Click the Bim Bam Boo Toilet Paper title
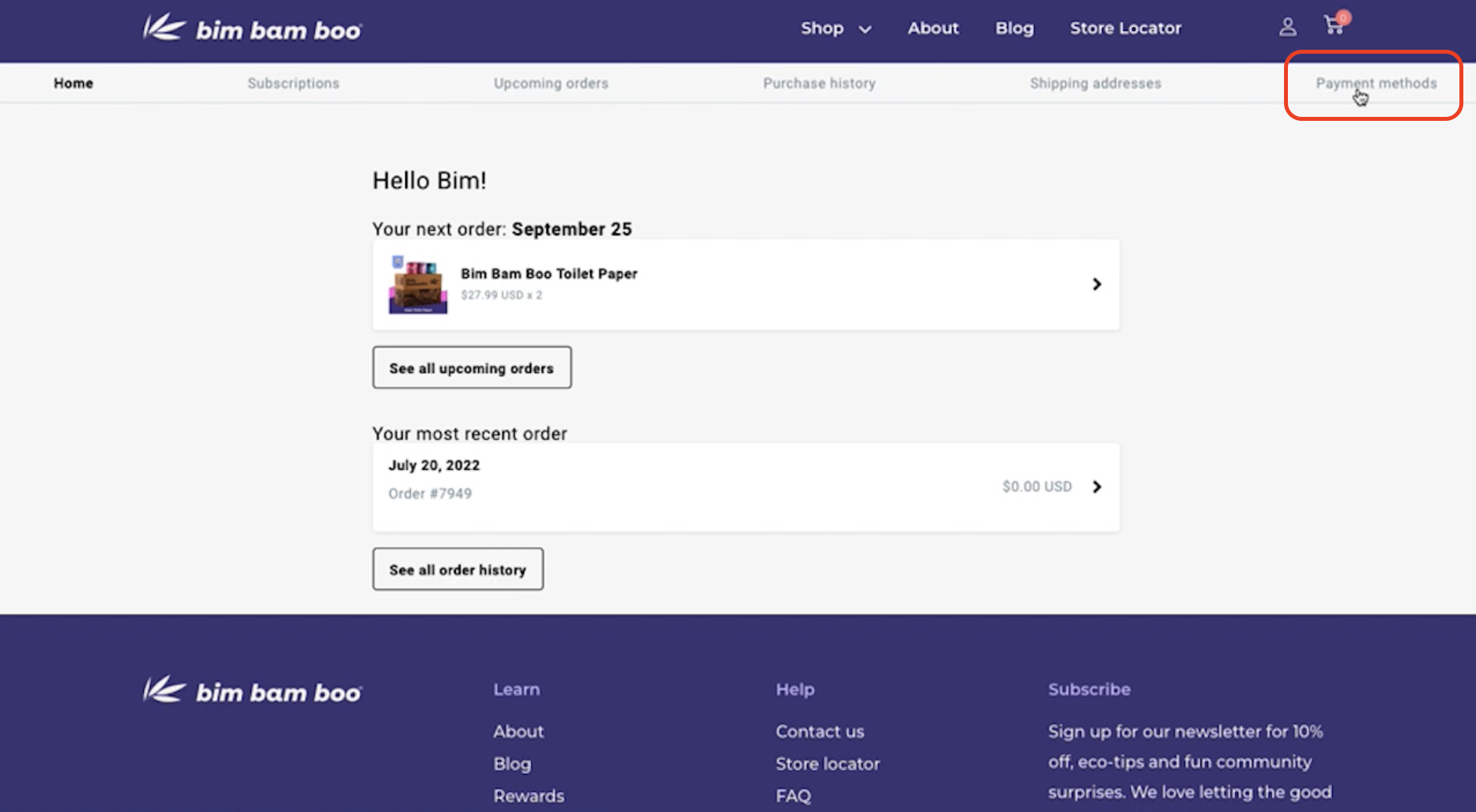Image resolution: width=1476 pixels, height=812 pixels. [x=549, y=273]
